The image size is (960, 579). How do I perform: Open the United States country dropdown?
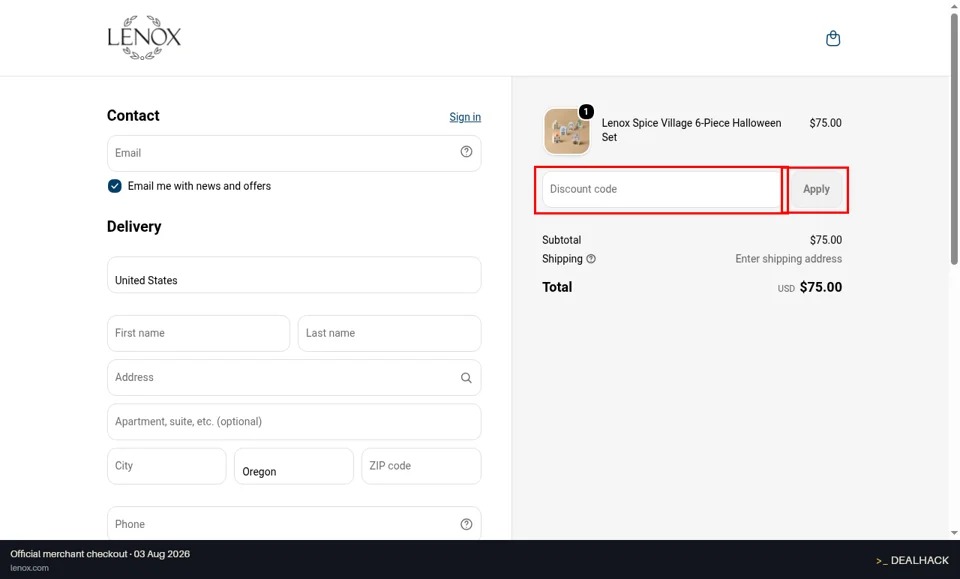point(294,275)
